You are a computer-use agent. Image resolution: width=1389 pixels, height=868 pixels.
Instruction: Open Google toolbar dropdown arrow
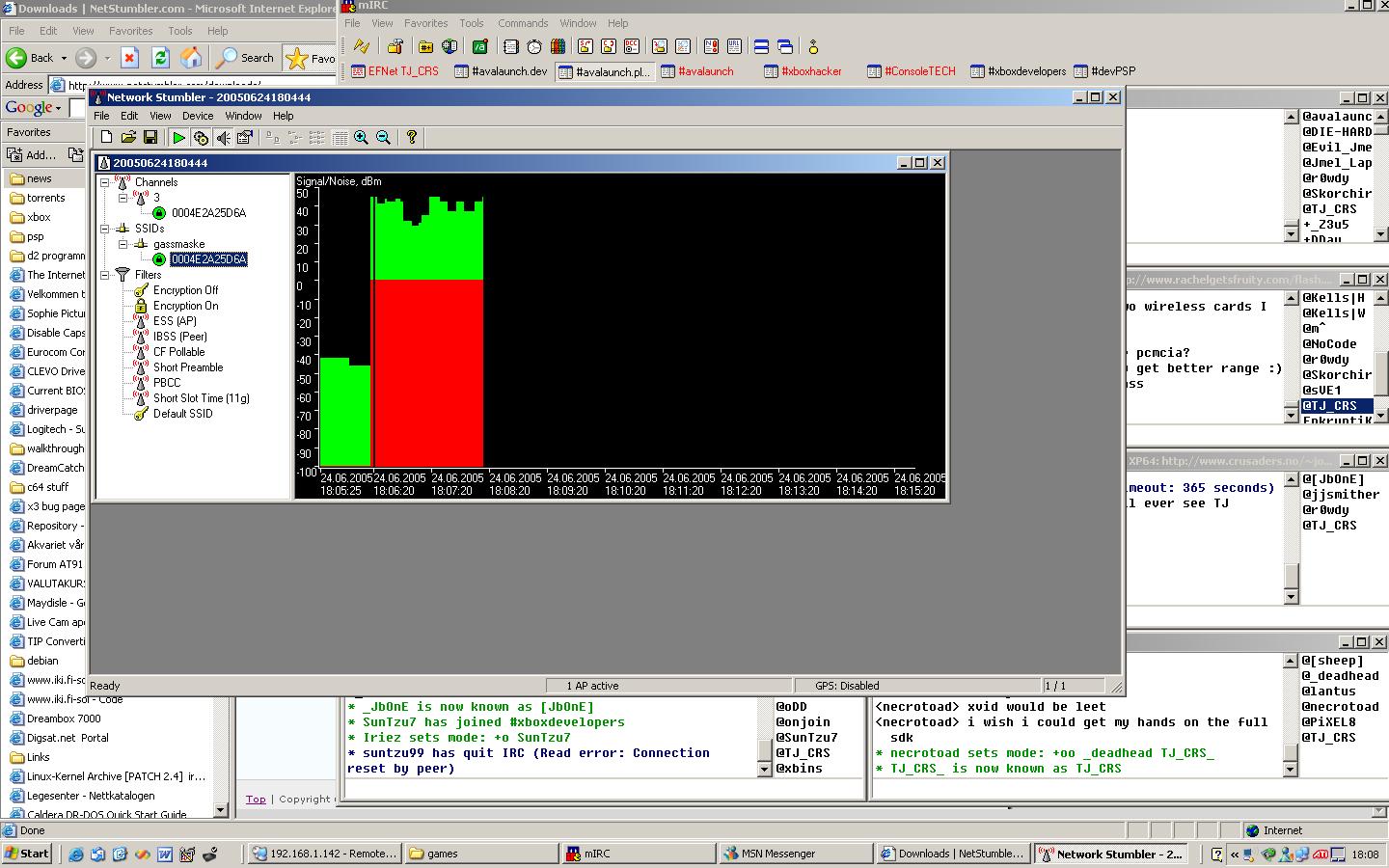click(x=59, y=108)
